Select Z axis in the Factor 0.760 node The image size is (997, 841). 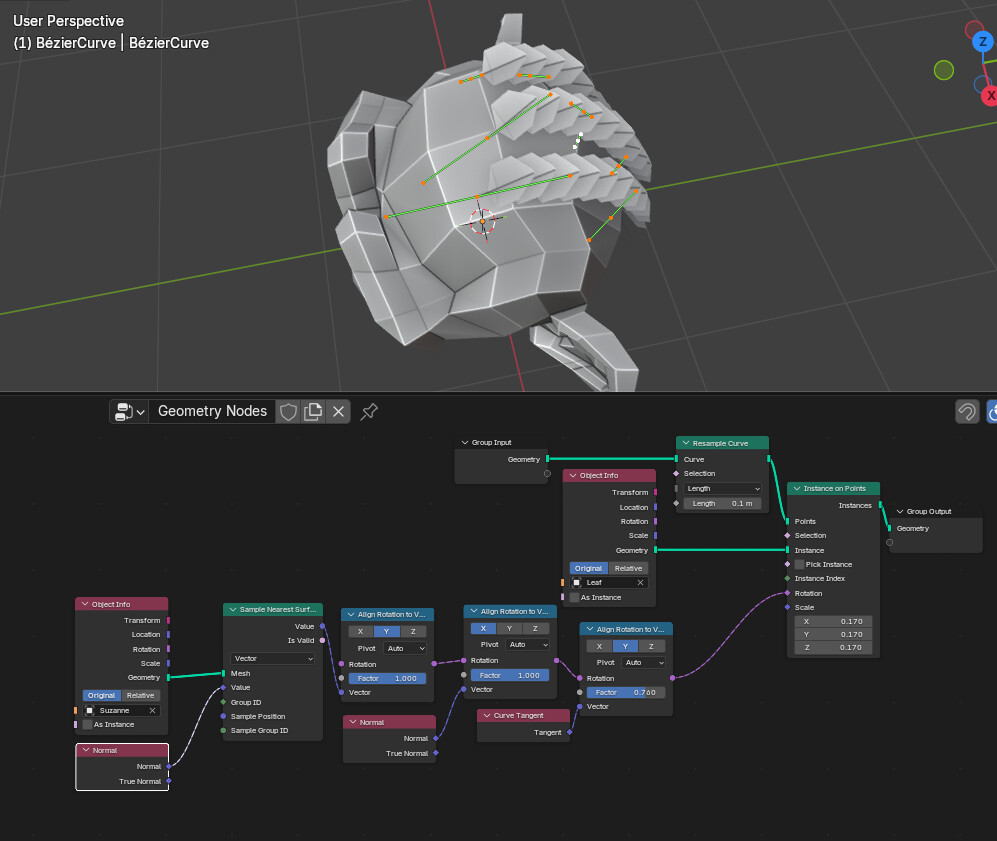[x=651, y=646]
